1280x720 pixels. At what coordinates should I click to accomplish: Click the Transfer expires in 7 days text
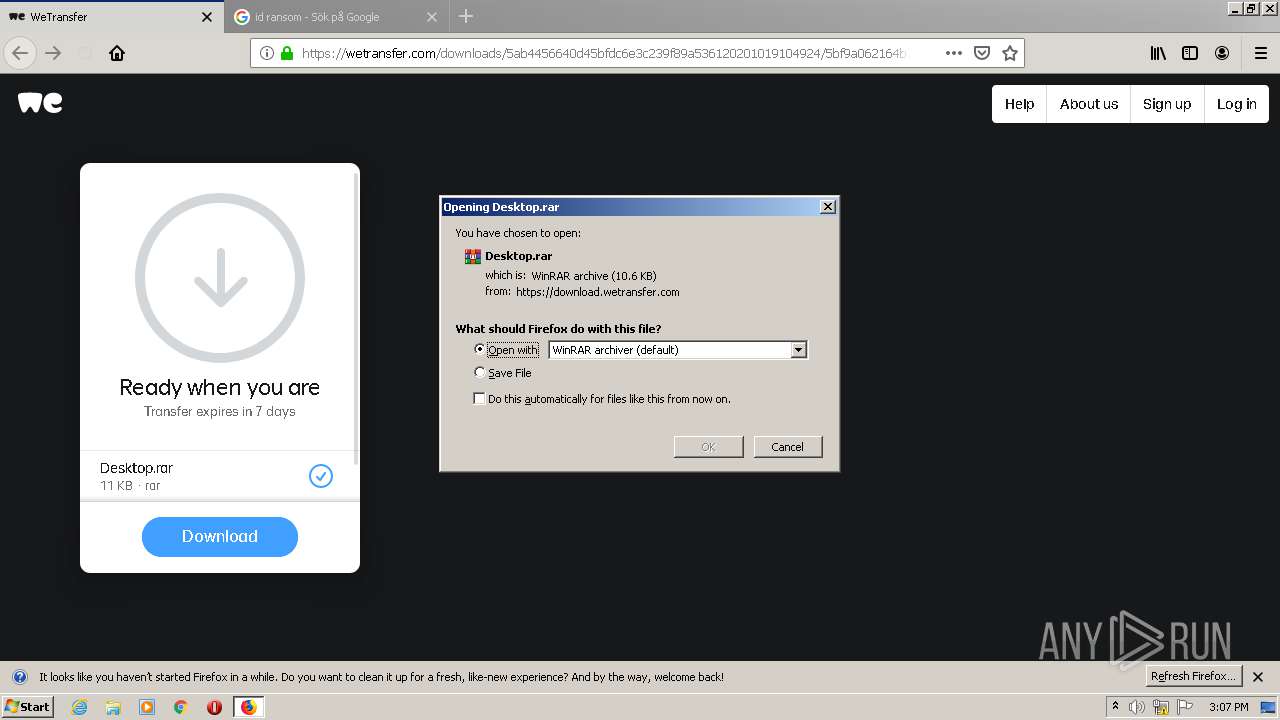220,412
